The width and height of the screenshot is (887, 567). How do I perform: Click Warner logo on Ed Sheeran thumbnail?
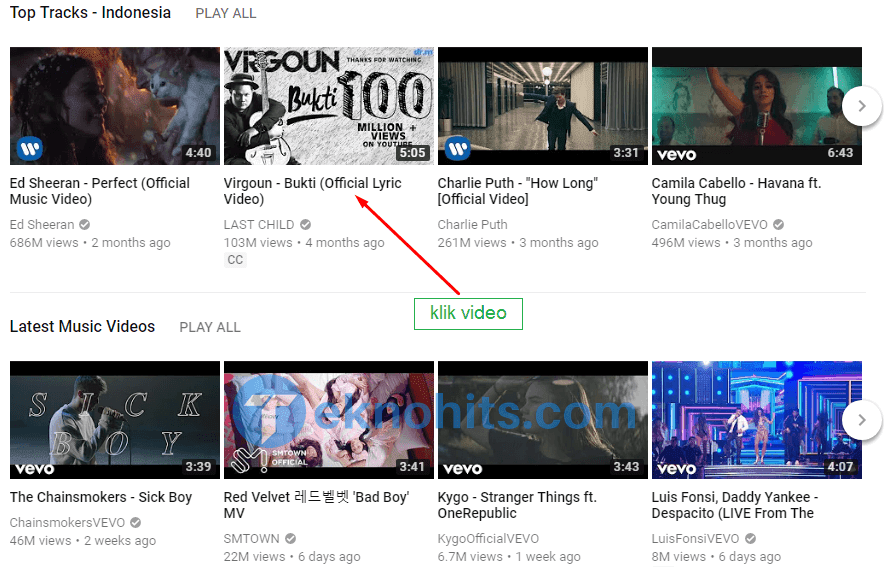pos(30,149)
